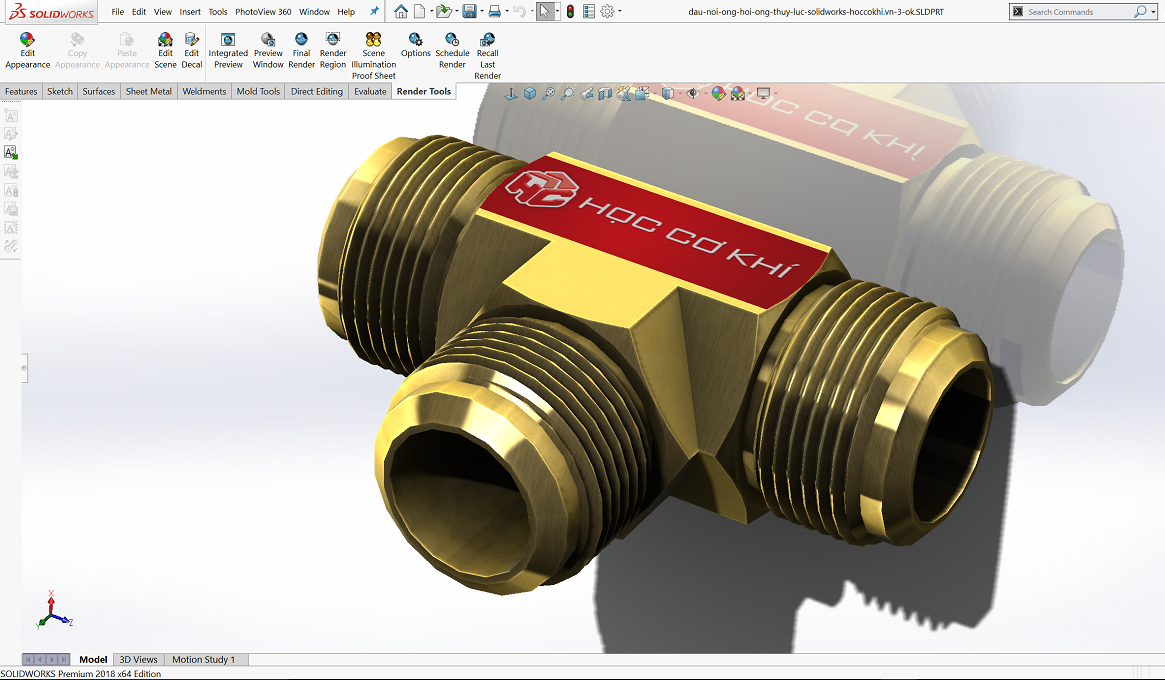1165x680 pixels.
Task: Click the View Orientation axis icon
Action: tap(511, 93)
